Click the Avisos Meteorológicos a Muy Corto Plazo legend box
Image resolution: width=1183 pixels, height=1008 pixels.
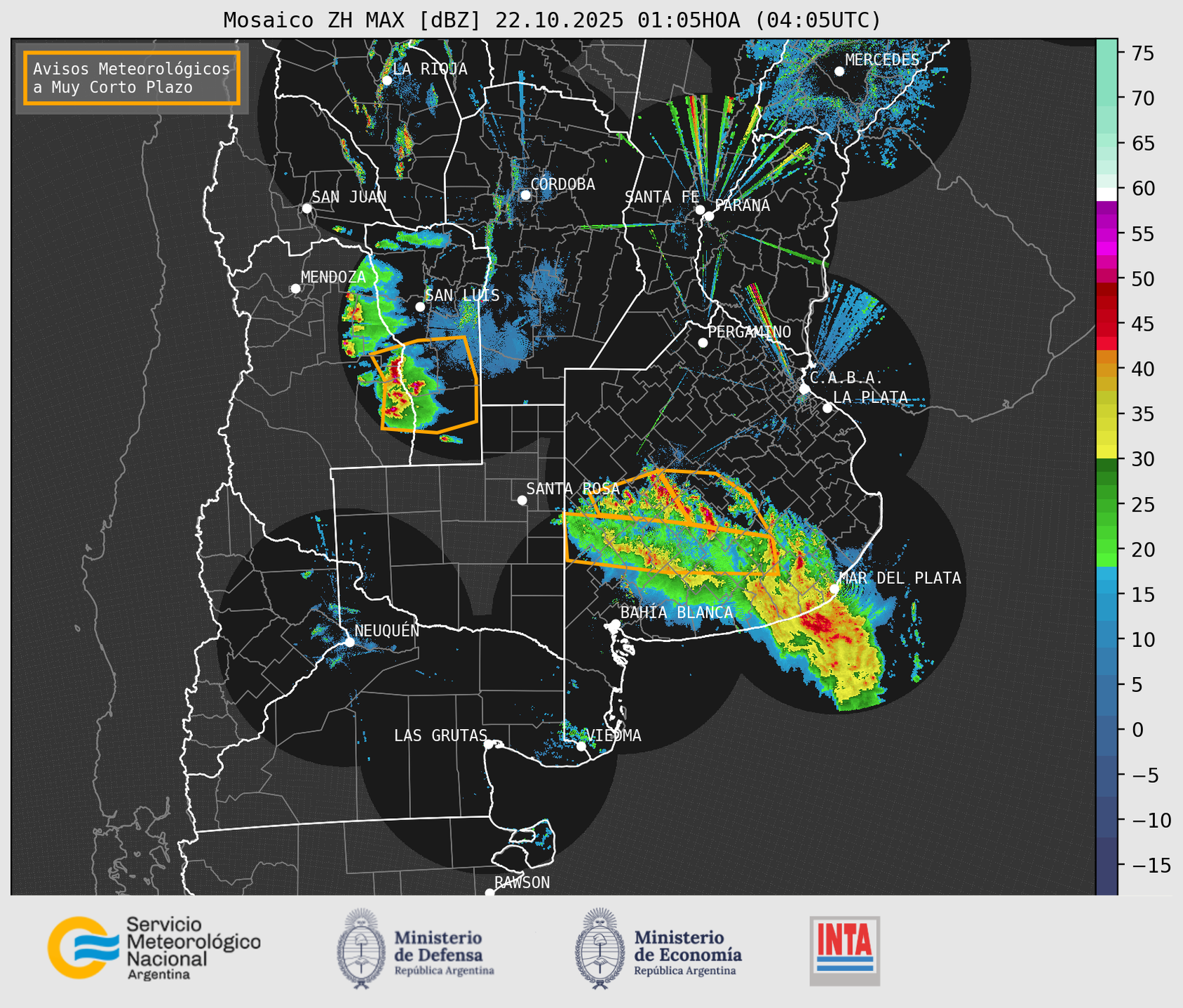coord(132,78)
